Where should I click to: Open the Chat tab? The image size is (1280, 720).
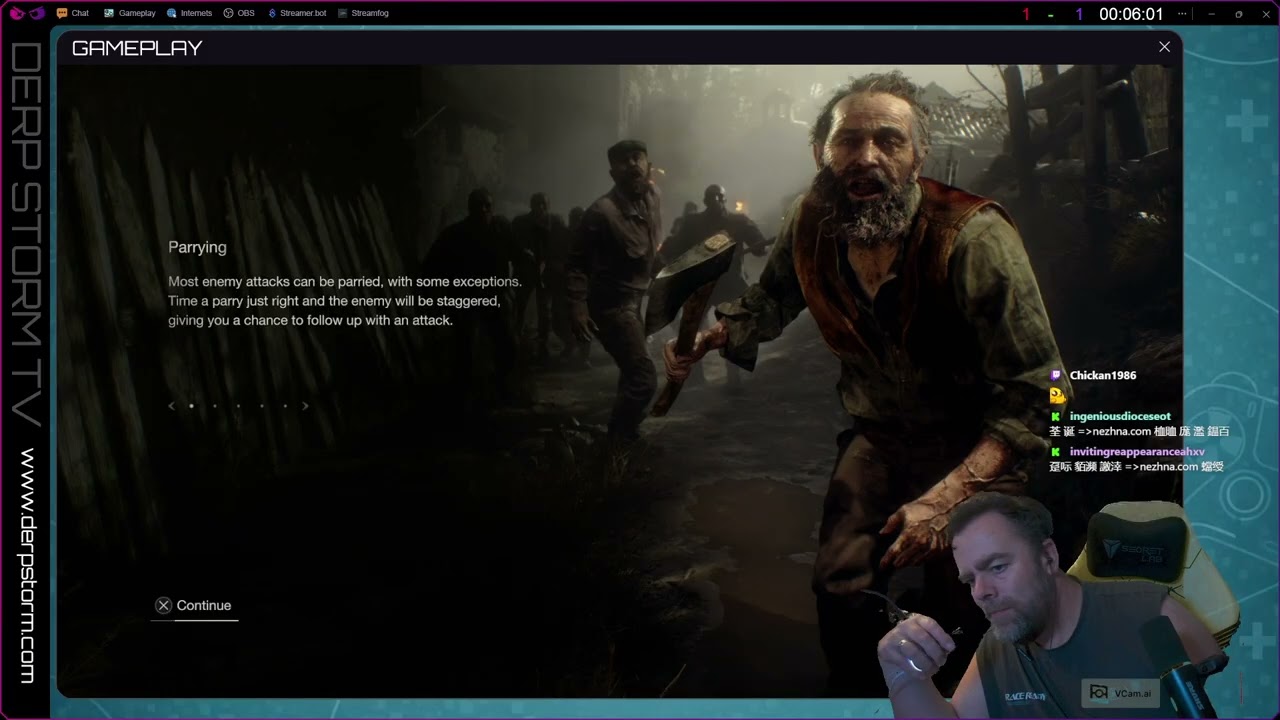pos(73,13)
